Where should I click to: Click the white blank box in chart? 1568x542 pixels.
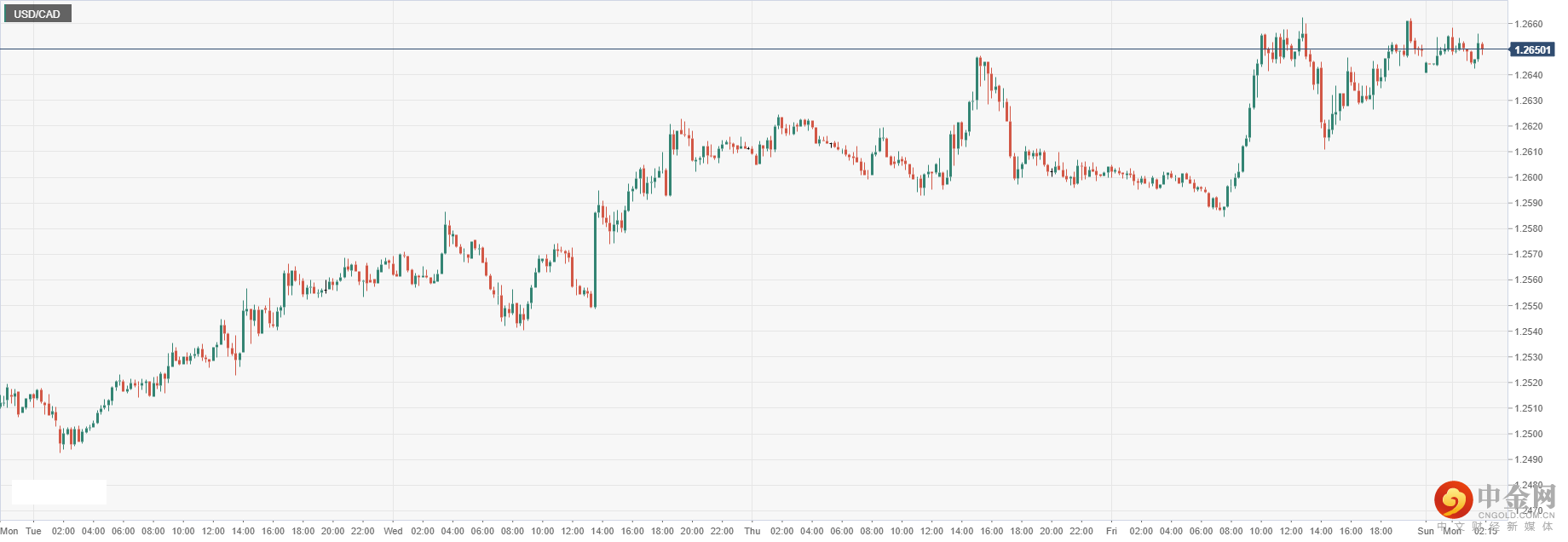click(x=59, y=492)
